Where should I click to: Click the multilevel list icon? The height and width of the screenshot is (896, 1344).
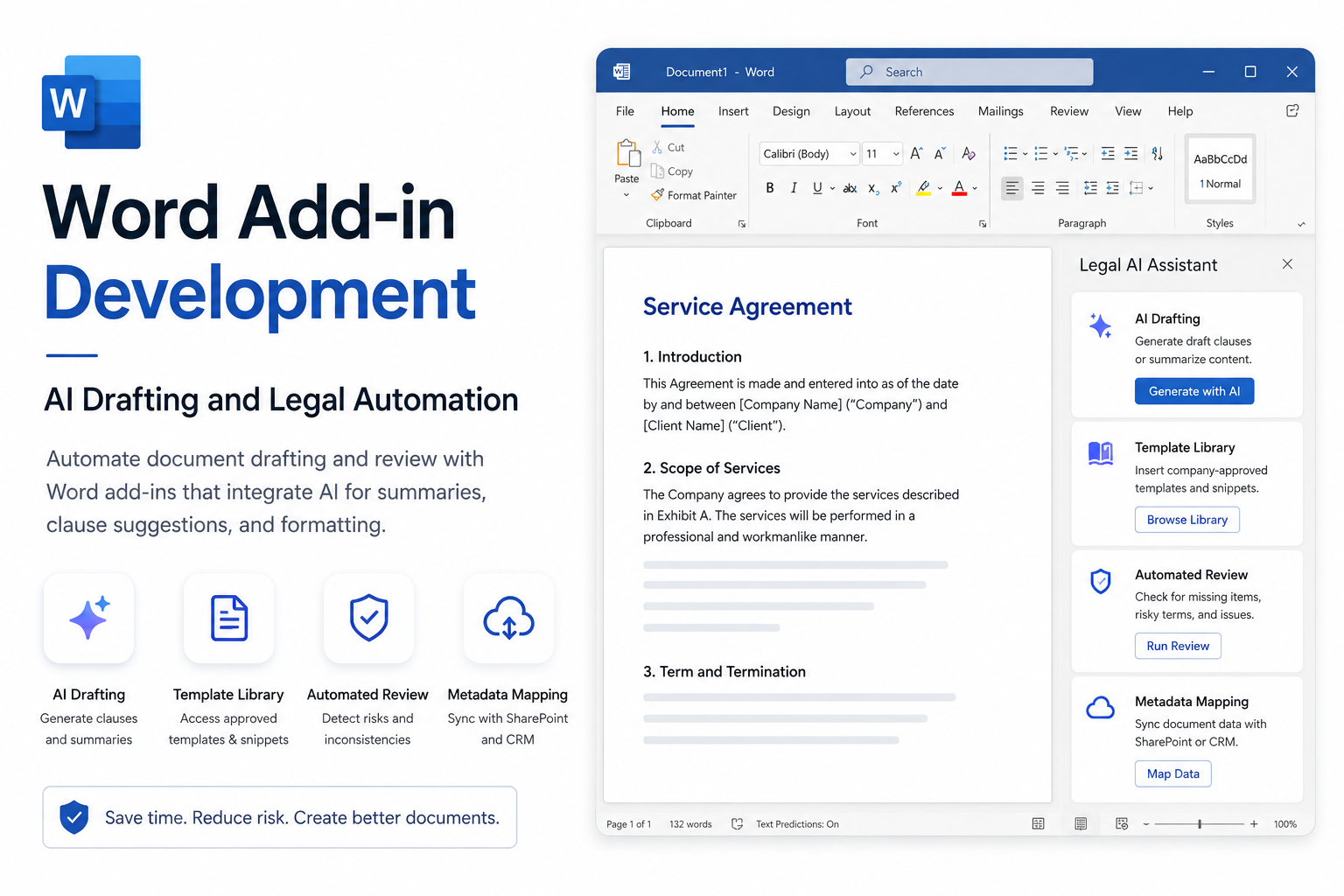1072,153
